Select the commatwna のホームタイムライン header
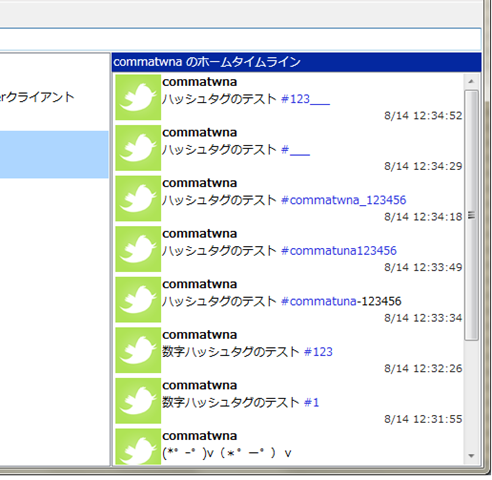The image size is (492, 480). pyautogui.click(x=296, y=62)
